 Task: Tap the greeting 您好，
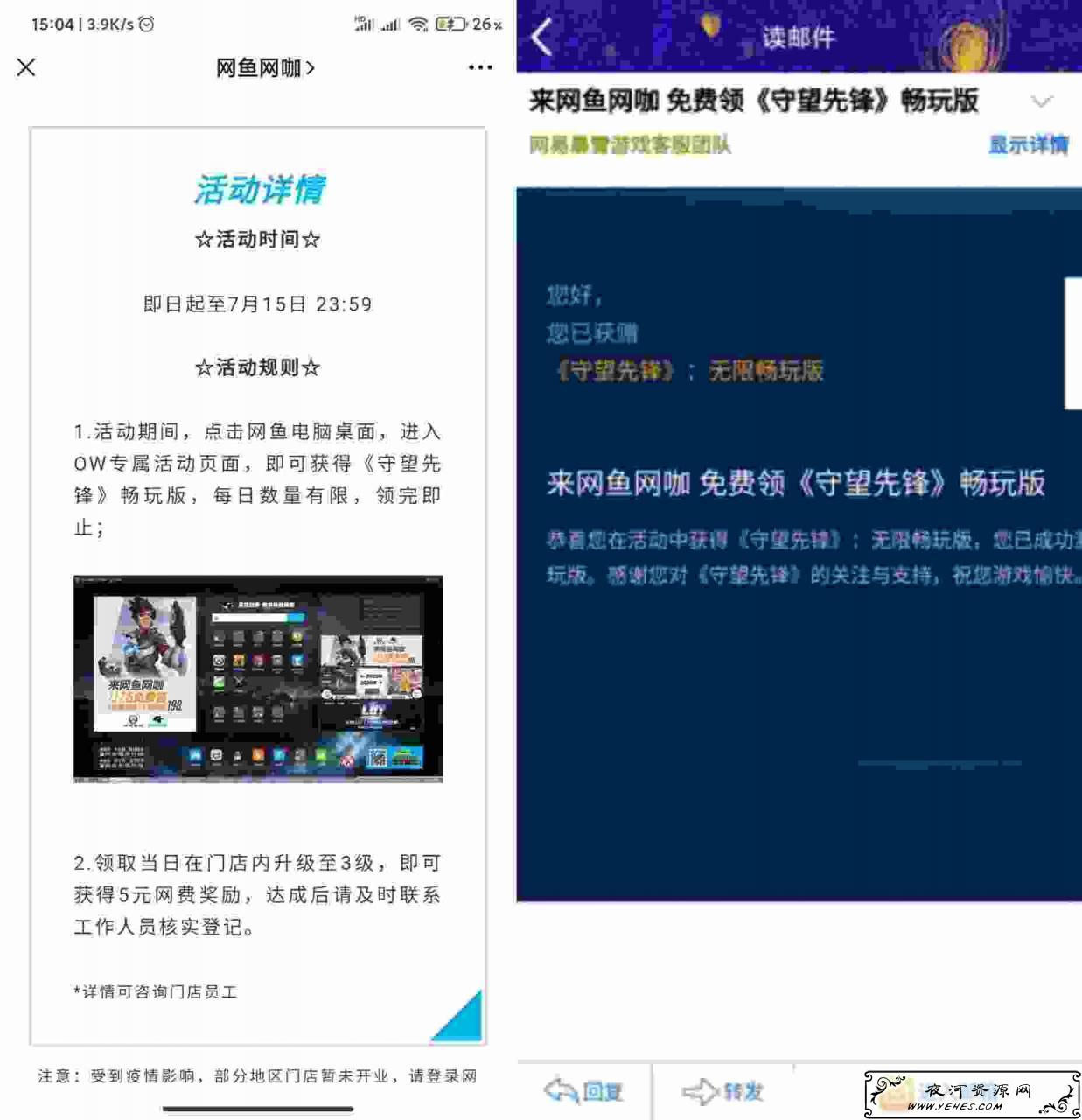tap(575, 296)
